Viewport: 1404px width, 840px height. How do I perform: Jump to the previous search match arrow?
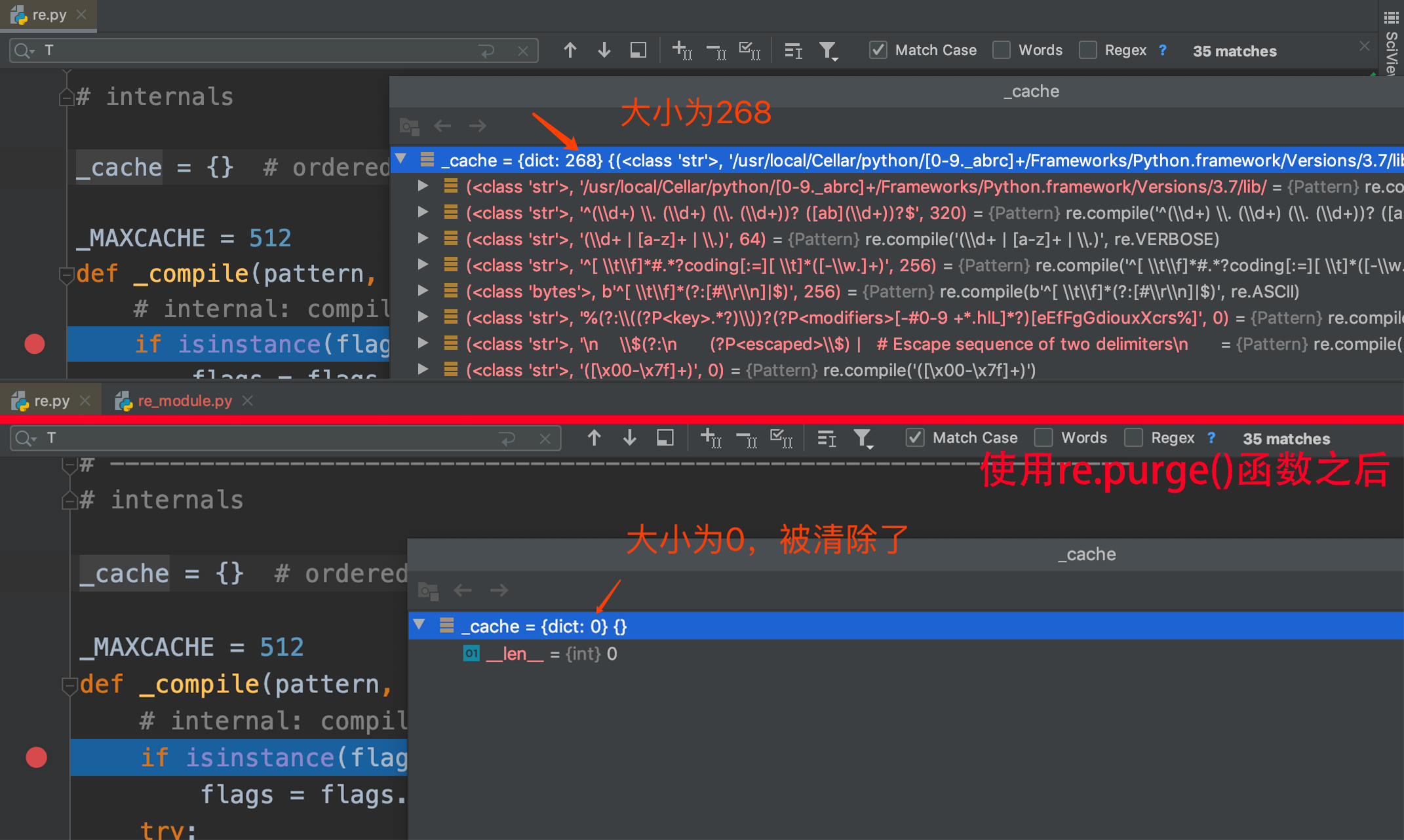[570, 49]
